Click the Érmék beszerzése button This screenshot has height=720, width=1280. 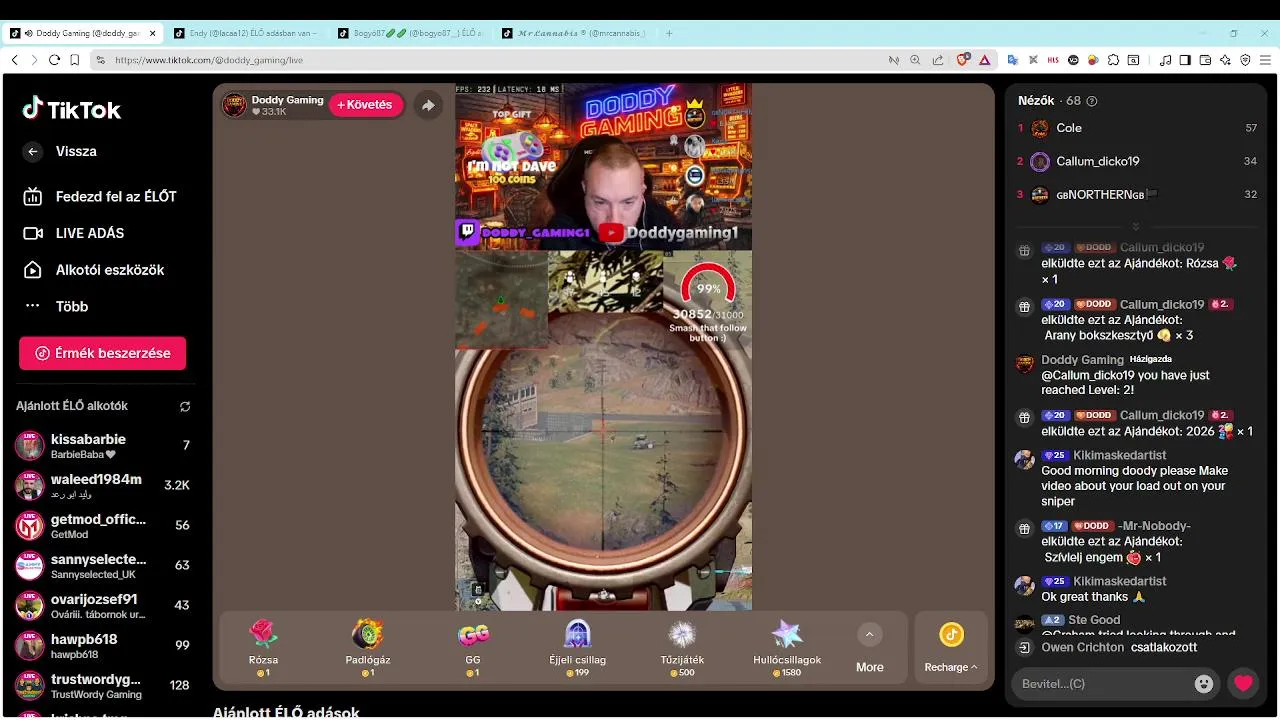click(x=102, y=353)
